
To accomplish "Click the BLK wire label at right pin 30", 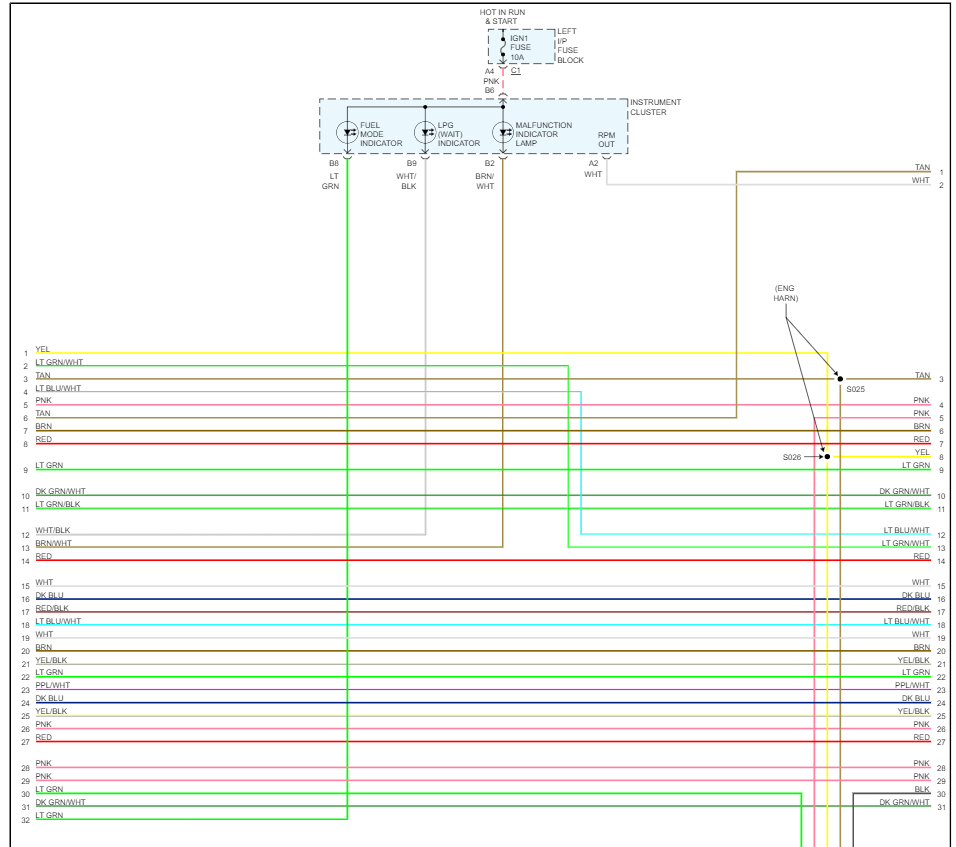I will 922,789.
